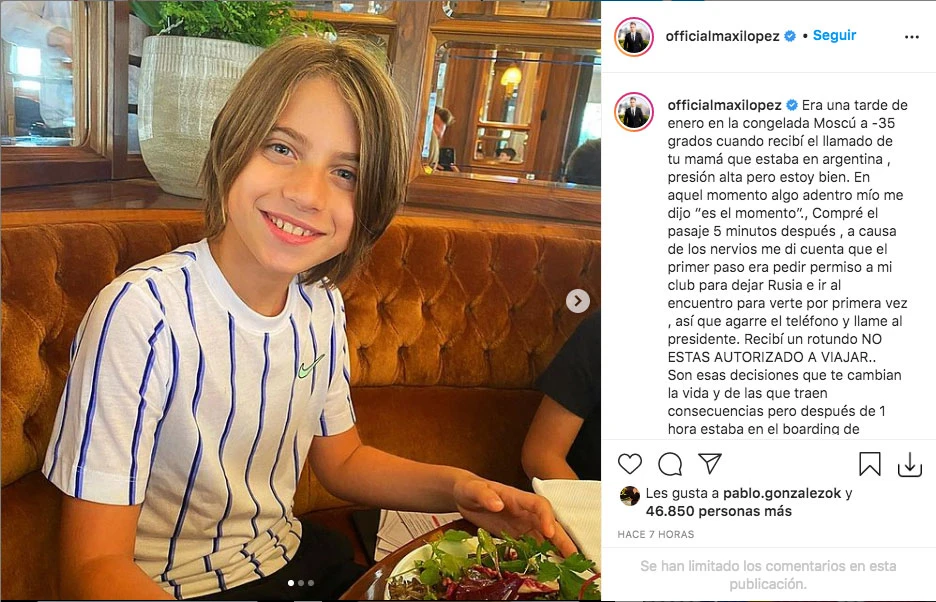
Task: Open three-dot more options menu
Action: click(x=912, y=37)
